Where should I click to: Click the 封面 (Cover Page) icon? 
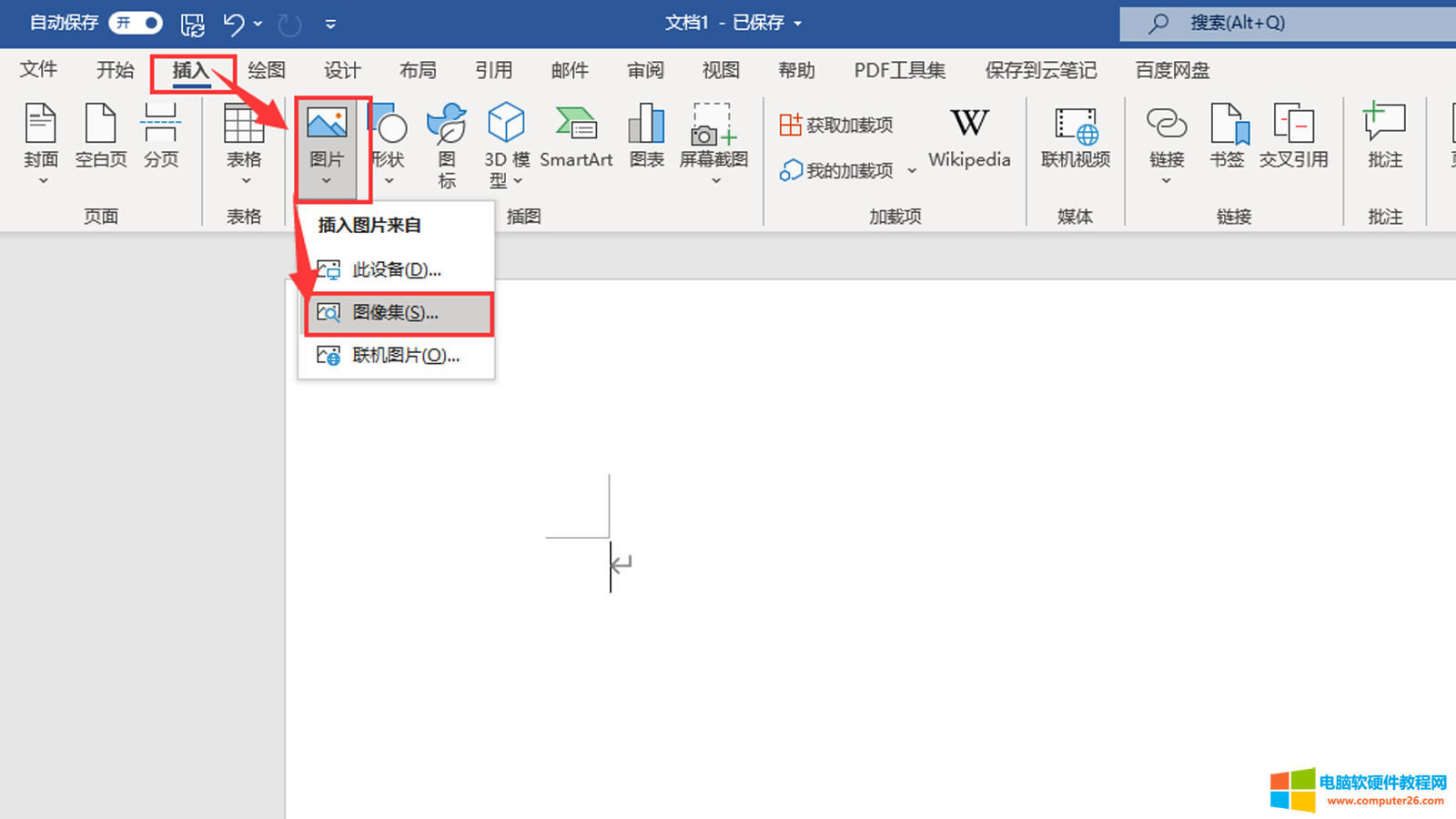[41, 124]
